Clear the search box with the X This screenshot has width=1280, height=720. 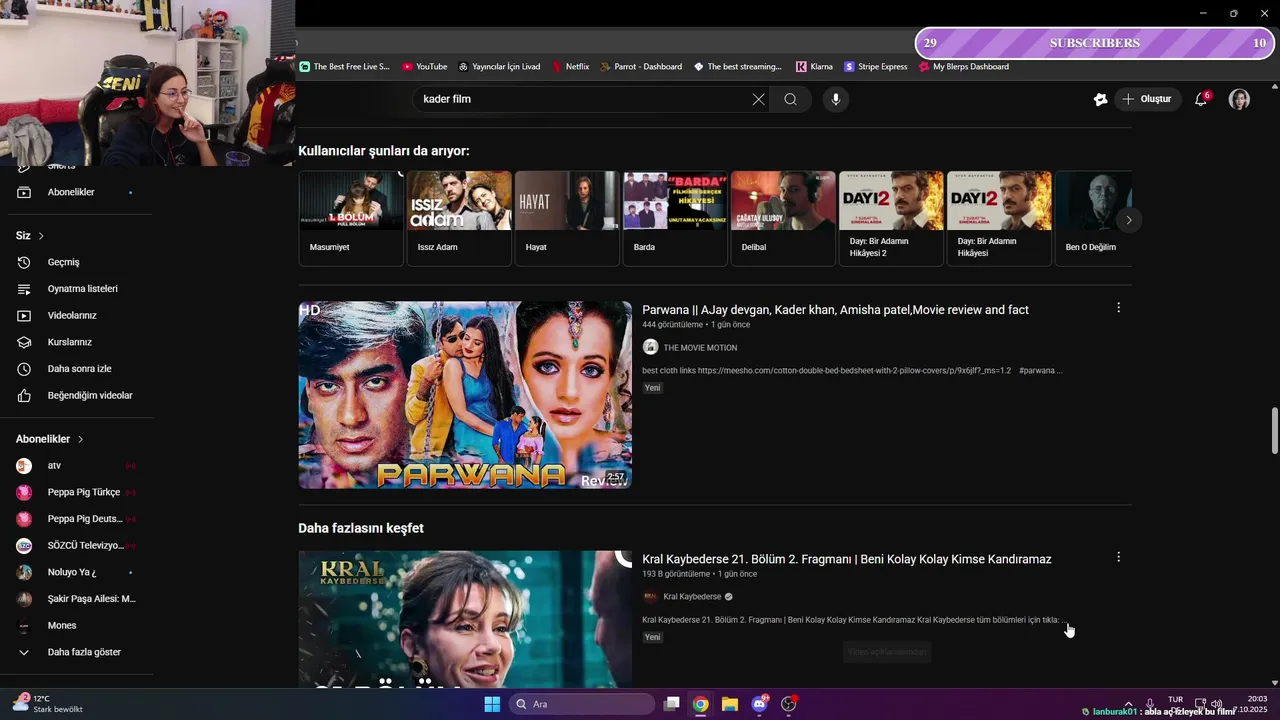point(758,99)
